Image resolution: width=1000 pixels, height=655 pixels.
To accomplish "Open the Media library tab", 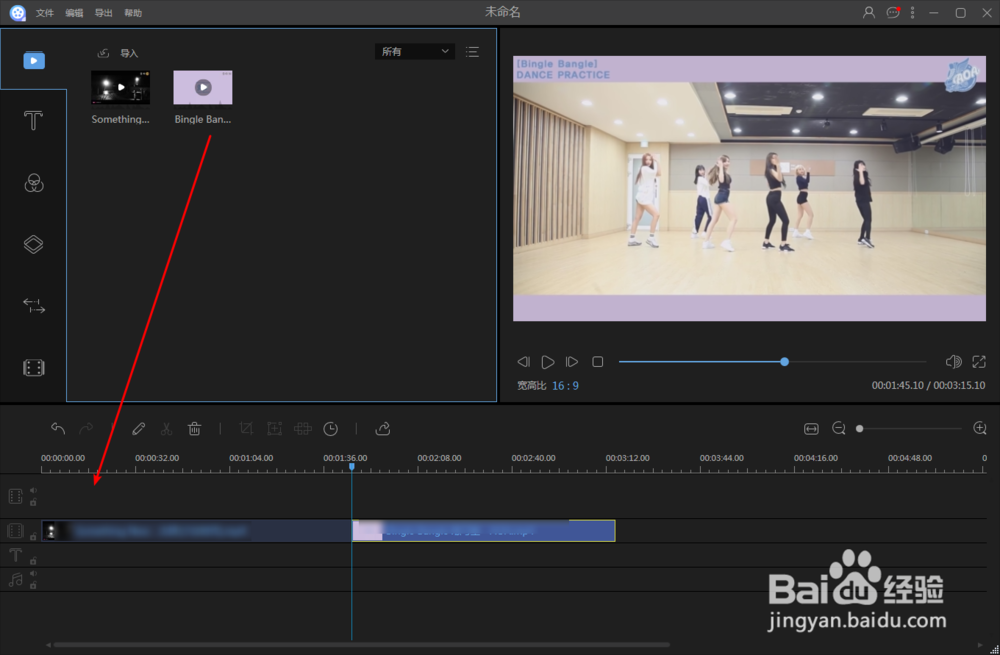I will [34, 61].
